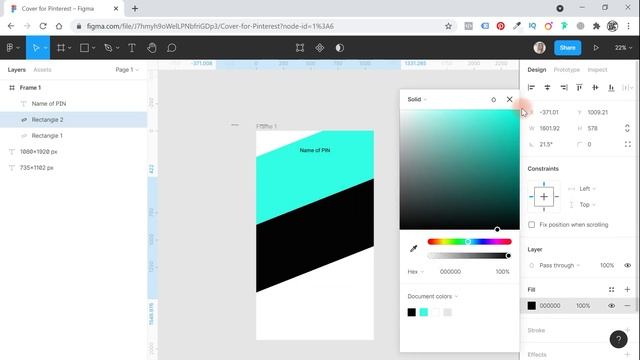Remove the 000000 fill
Screen dimensions: 640x360
pos(627,306)
